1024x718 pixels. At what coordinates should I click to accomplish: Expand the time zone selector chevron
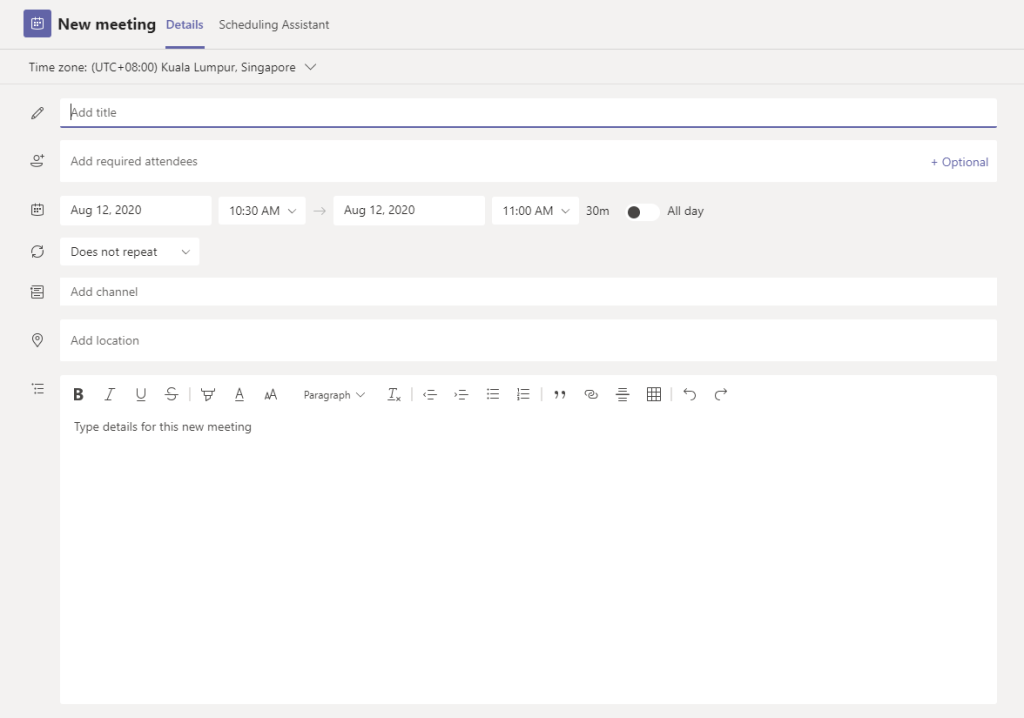tap(310, 67)
